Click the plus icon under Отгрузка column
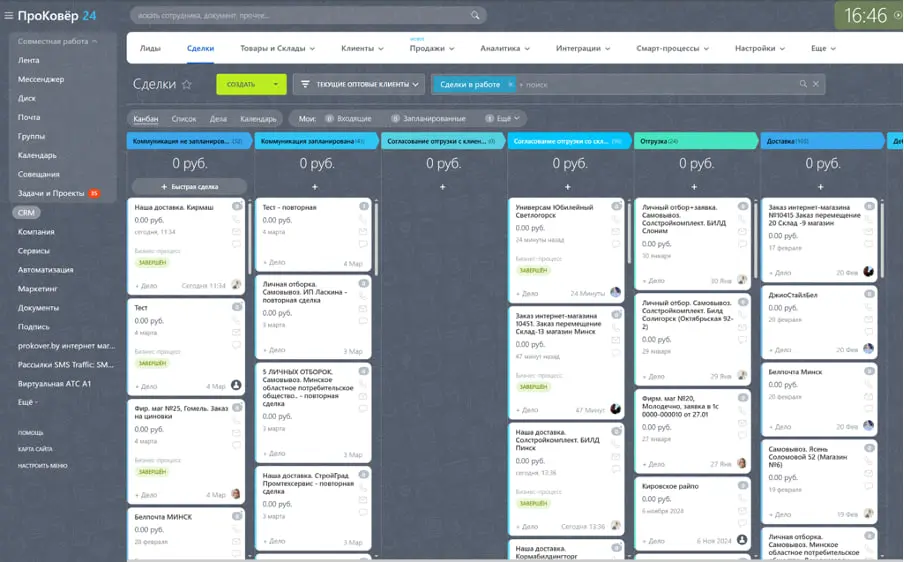The height and width of the screenshot is (562, 904). pos(695,187)
